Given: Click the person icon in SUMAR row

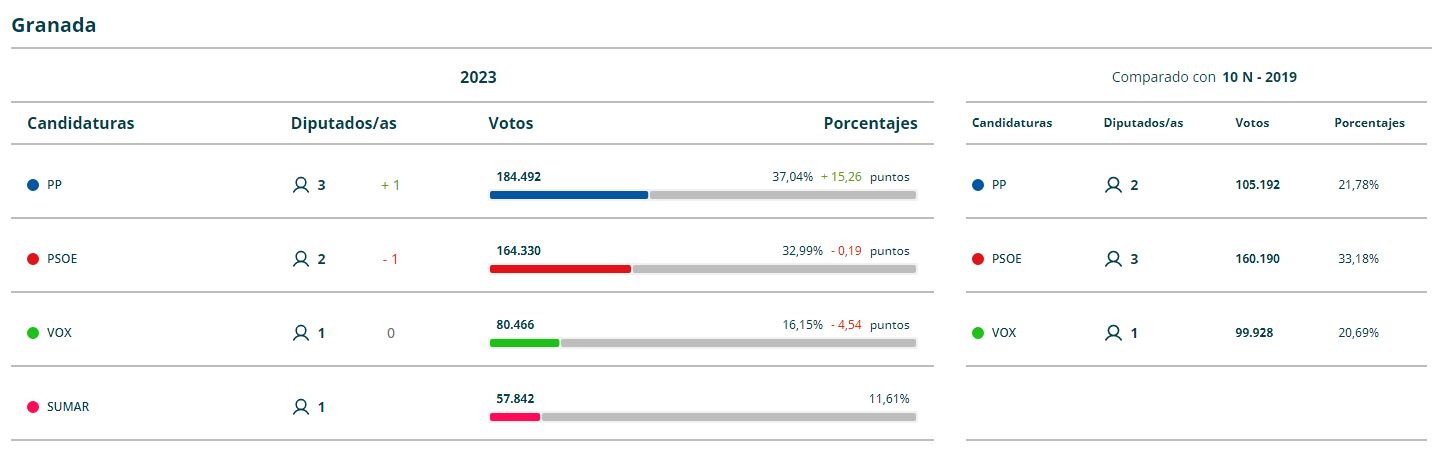Looking at the screenshot, I should [x=300, y=407].
